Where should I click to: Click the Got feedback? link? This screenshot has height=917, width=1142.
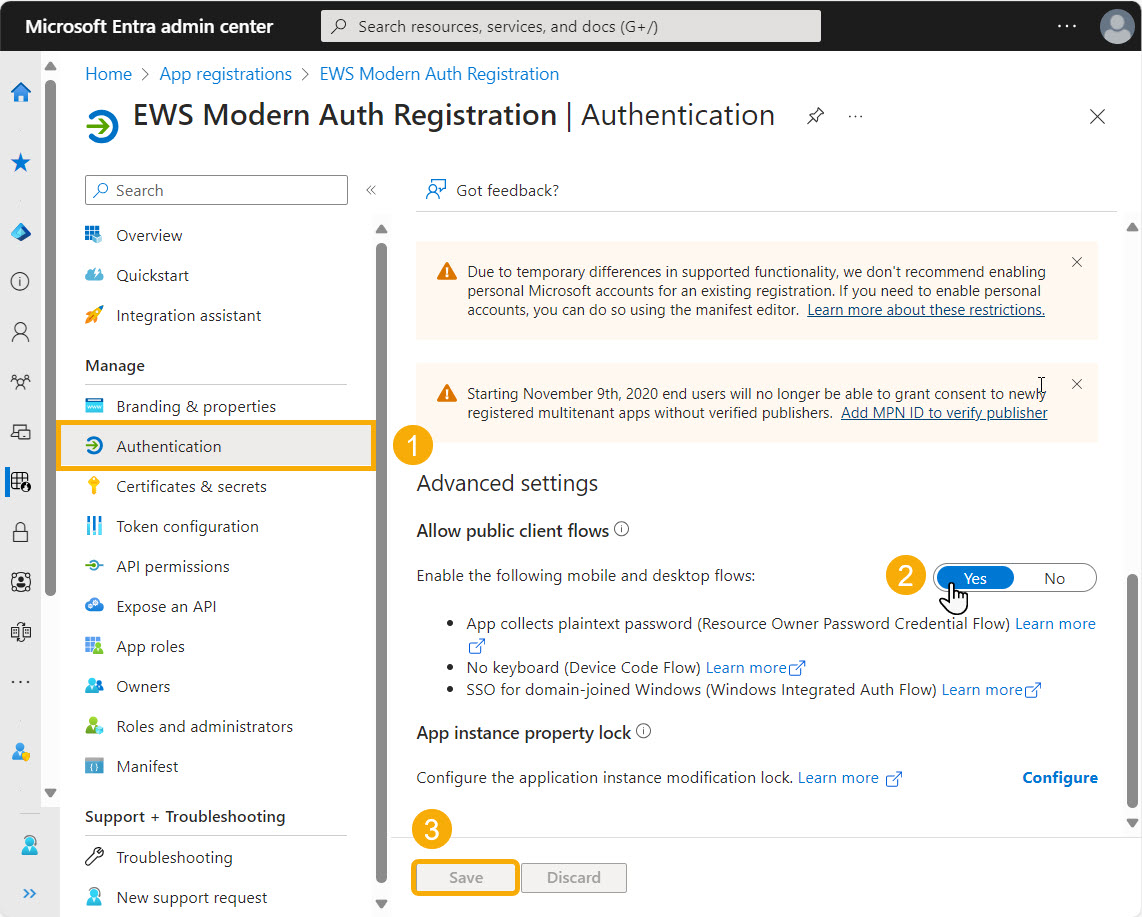[x=508, y=190]
